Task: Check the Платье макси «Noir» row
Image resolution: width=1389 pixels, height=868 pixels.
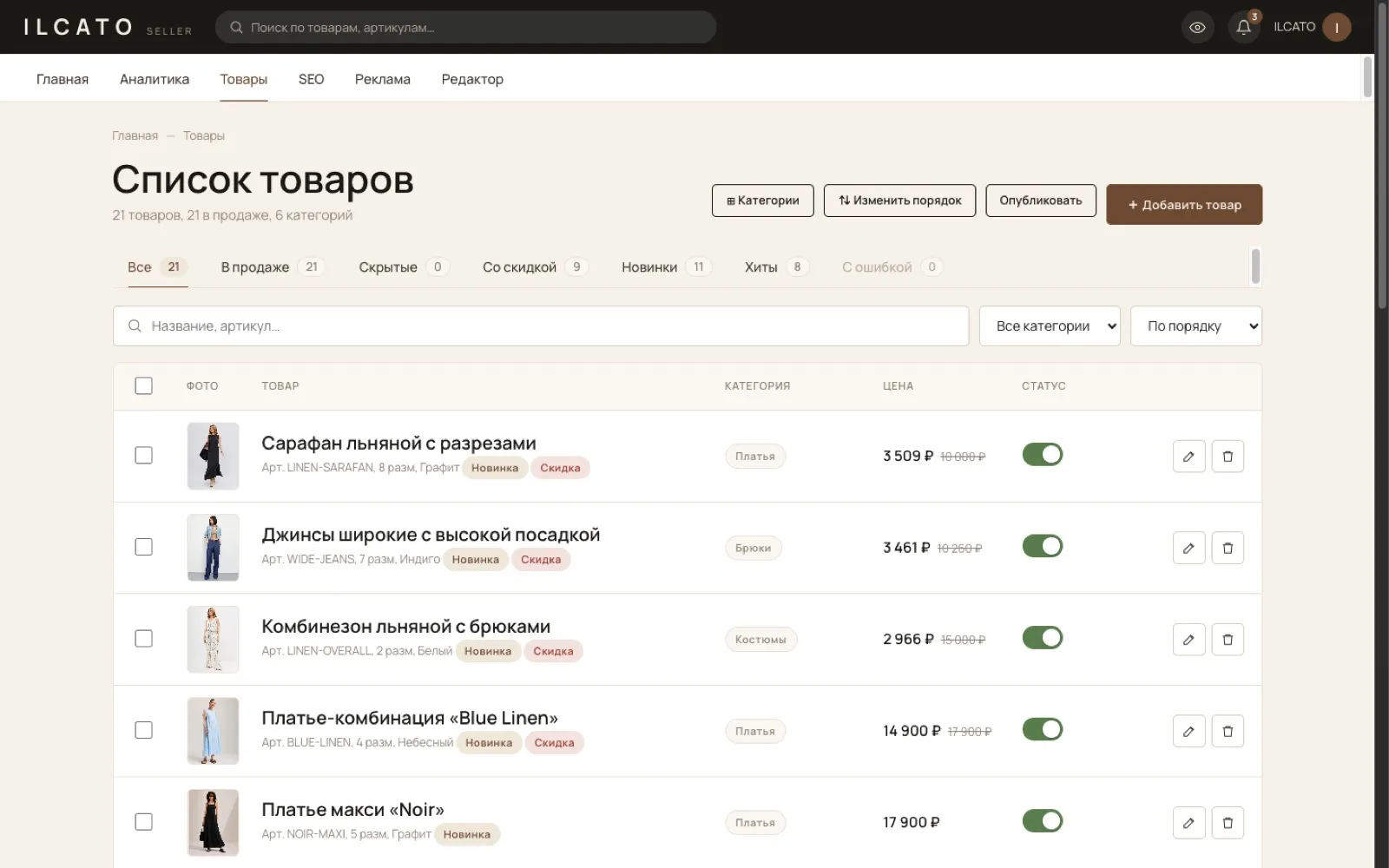Action: point(144,821)
